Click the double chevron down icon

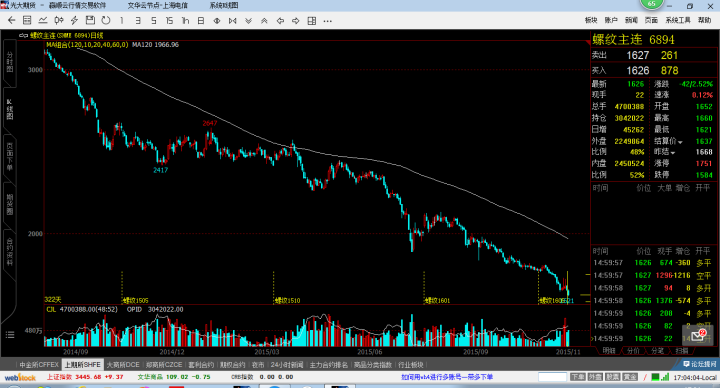(x=248, y=21)
